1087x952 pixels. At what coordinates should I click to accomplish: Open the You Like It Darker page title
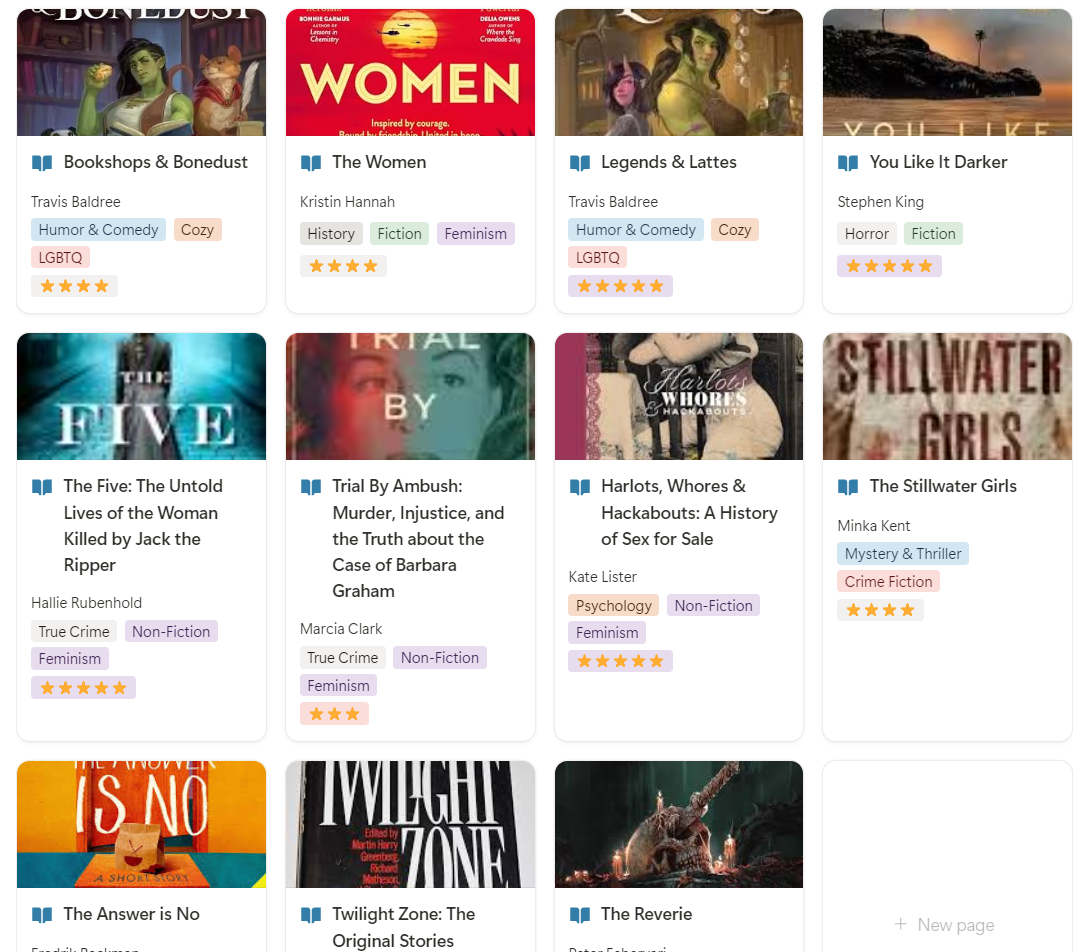tap(939, 162)
